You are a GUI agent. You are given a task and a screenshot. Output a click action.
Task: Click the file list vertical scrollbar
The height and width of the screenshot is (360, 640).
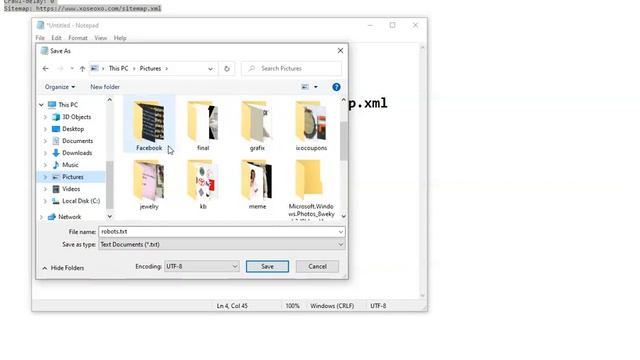point(343,140)
